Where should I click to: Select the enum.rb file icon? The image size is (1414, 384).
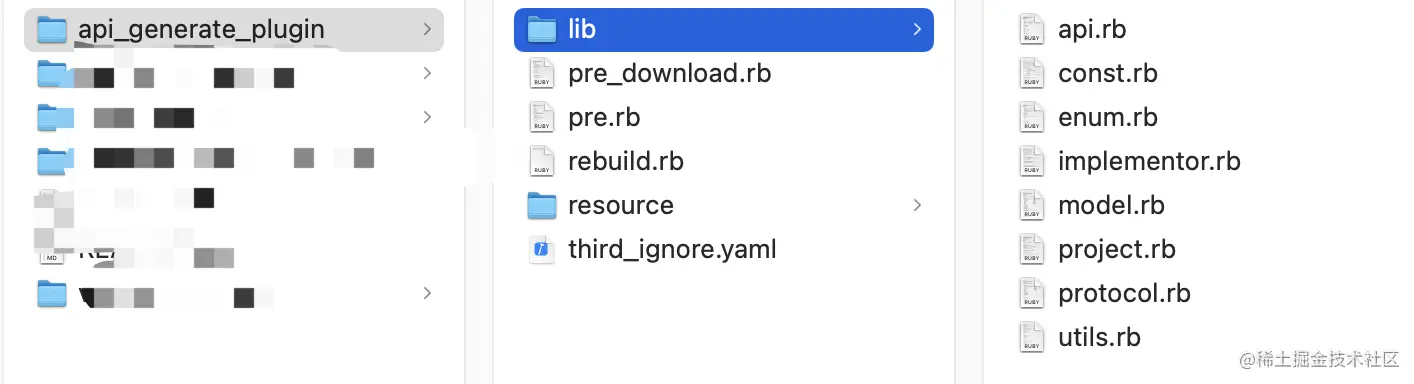pos(1031,118)
